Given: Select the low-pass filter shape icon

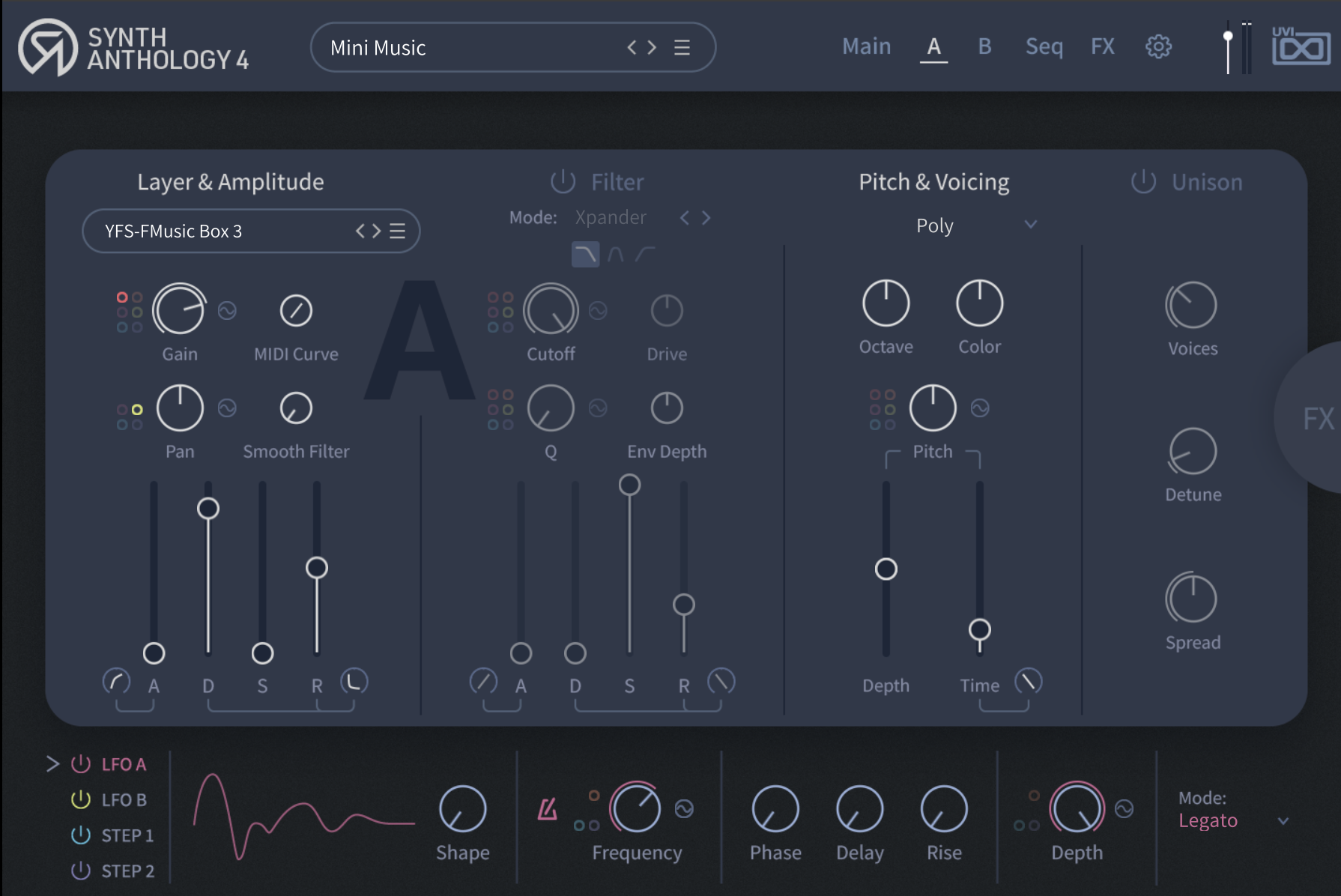Looking at the screenshot, I should tap(585, 255).
